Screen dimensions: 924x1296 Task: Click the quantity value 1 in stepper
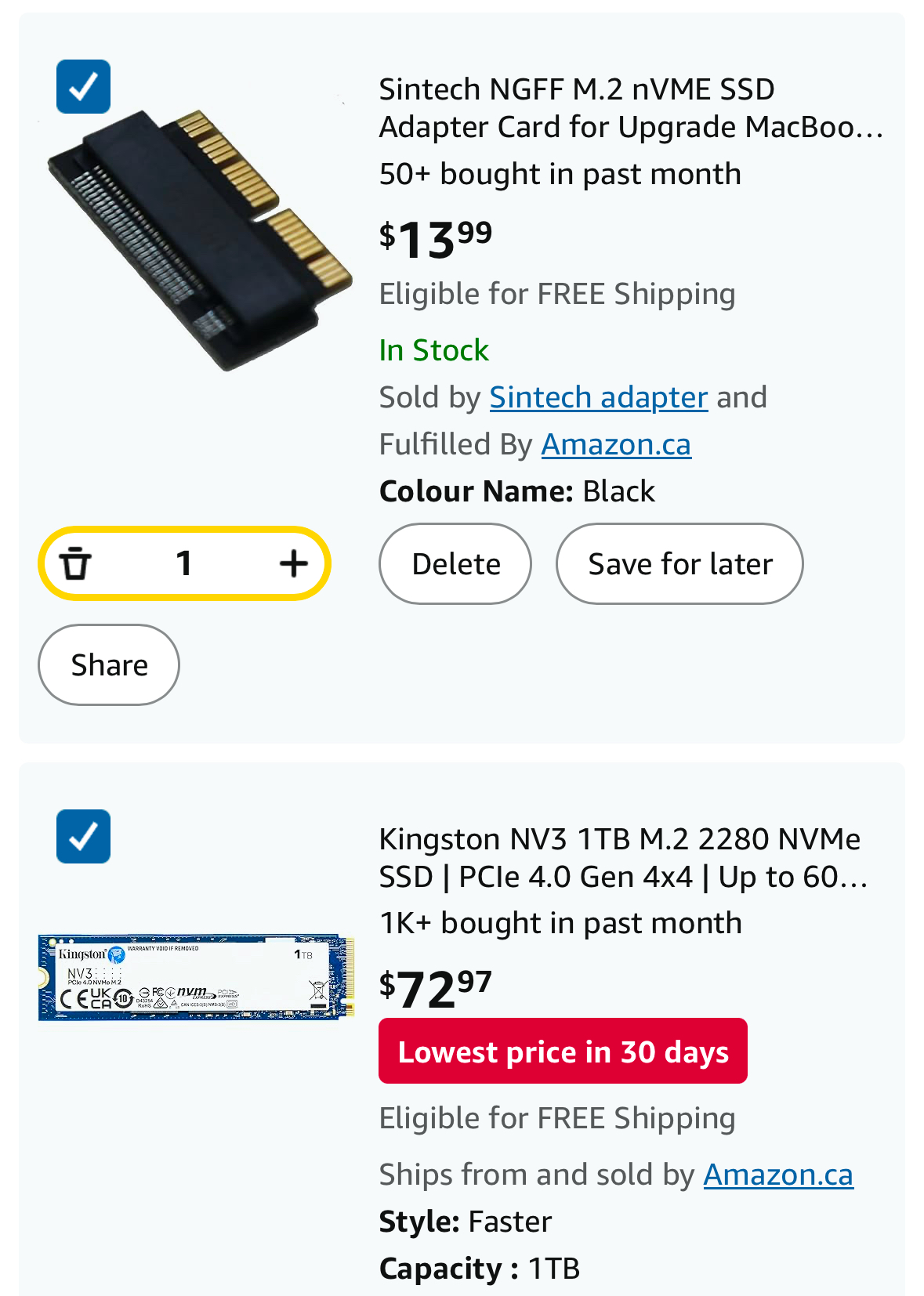point(184,563)
